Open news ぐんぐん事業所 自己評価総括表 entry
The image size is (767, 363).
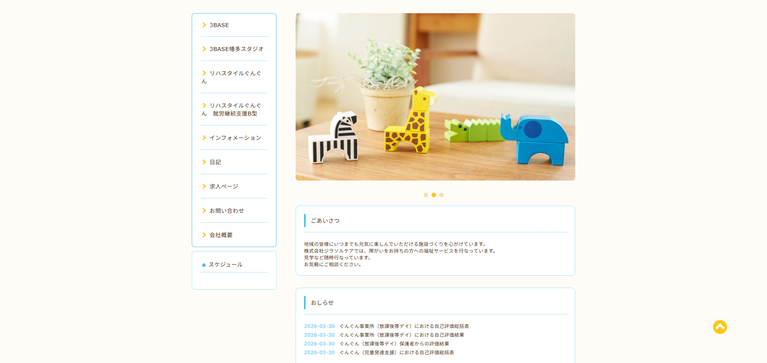pyautogui.click(x=404, y=326)
